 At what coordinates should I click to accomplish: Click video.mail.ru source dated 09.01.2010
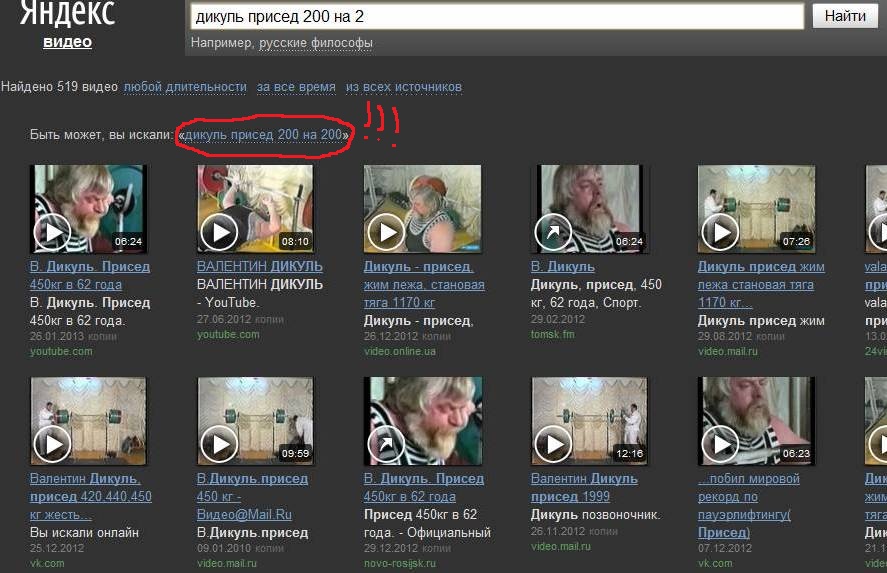pyautogui.click(x=226, y=563)
